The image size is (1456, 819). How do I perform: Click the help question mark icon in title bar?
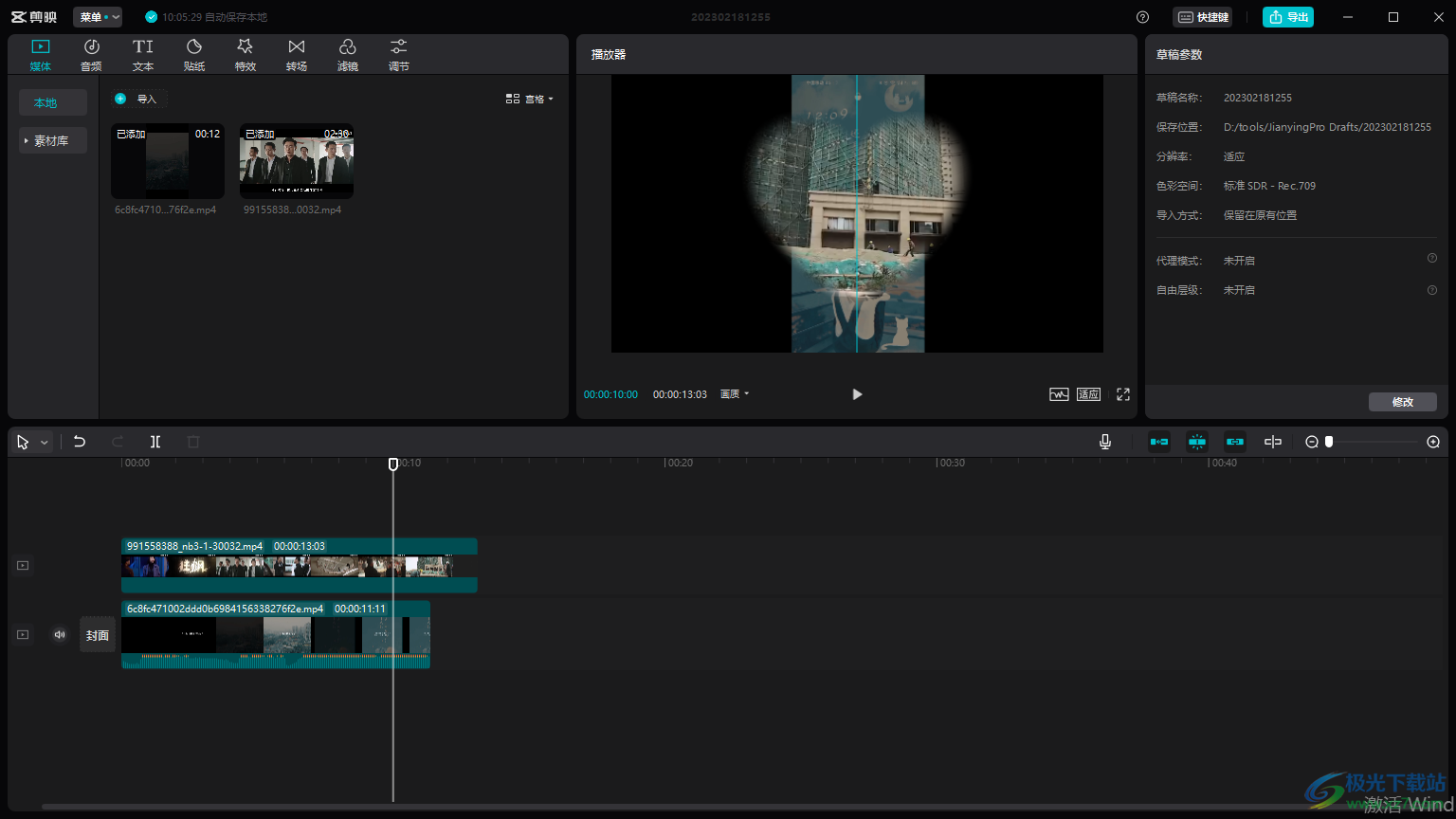1142,17
